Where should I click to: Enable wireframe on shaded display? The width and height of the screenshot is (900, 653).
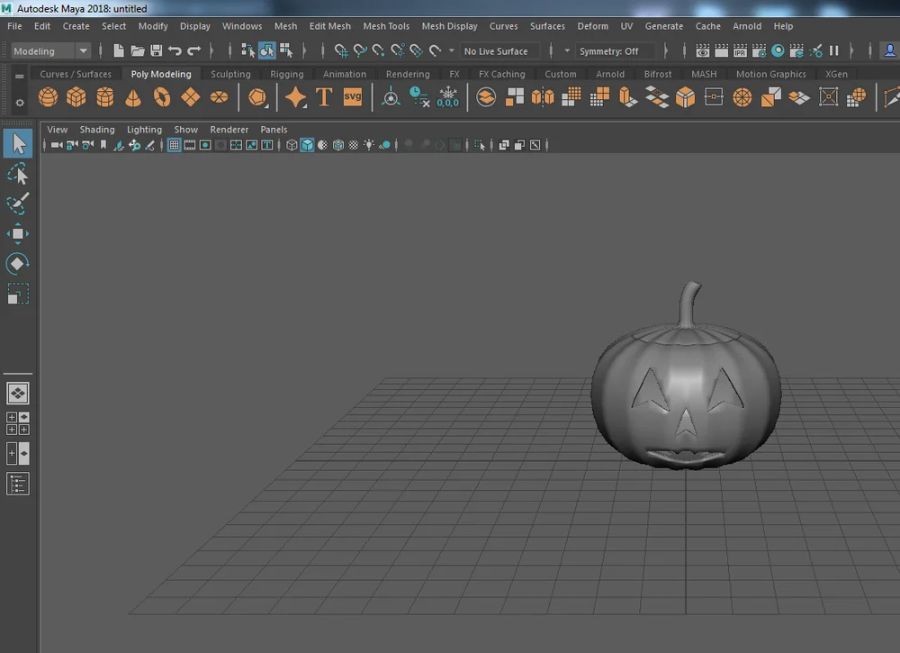pos(338,145)
